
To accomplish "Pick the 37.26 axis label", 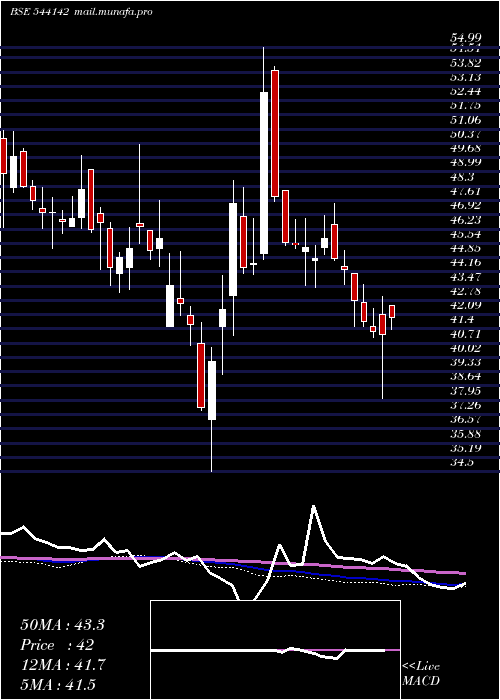I will click(x=465, y=405).
